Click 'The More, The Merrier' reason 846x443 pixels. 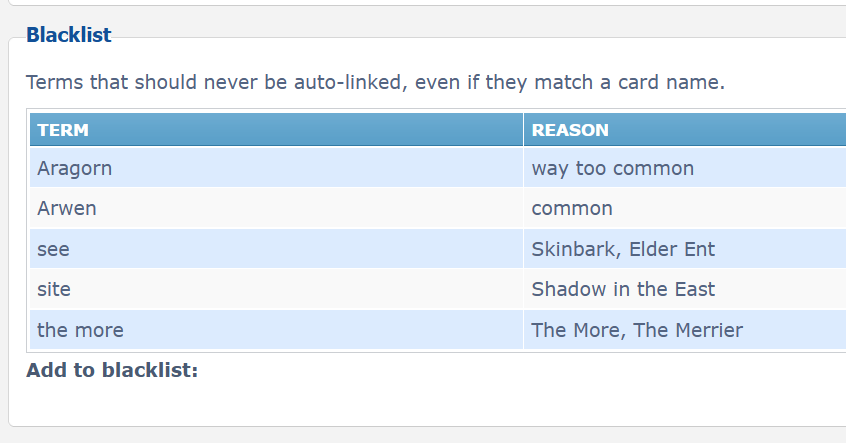coord(637,329)
